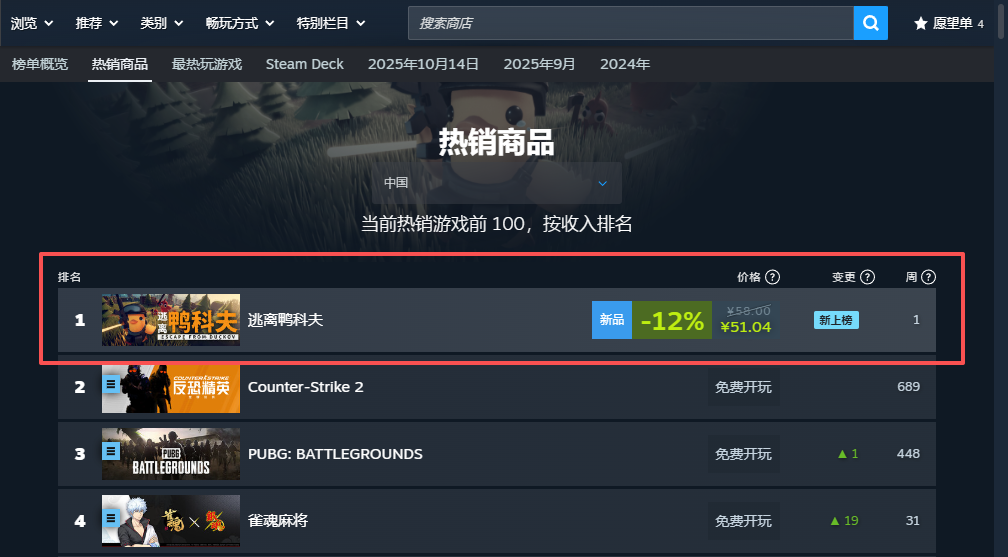Open the 中国 region selector dropdown
Viewport: 1008px width, 557px height.
point(496,183)
